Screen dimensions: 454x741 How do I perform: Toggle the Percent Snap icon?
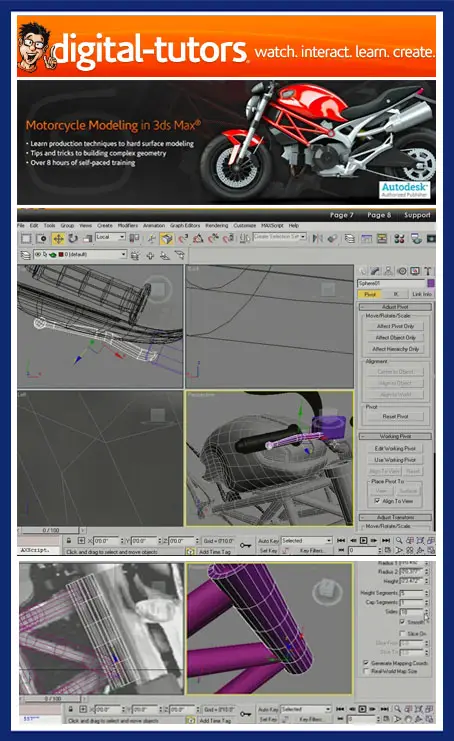[213, 239]
